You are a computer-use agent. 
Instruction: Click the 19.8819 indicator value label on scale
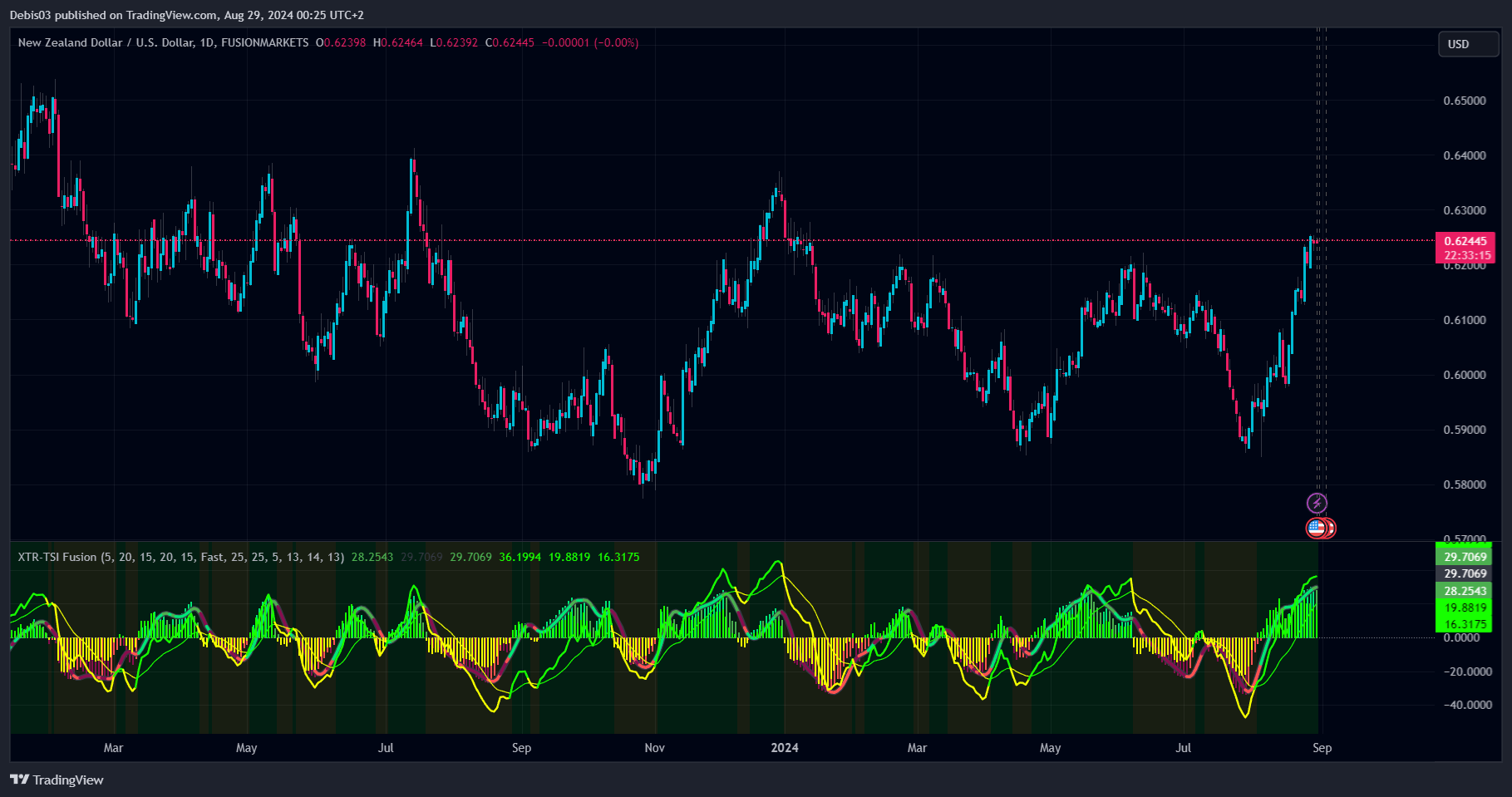(1465, 608)
